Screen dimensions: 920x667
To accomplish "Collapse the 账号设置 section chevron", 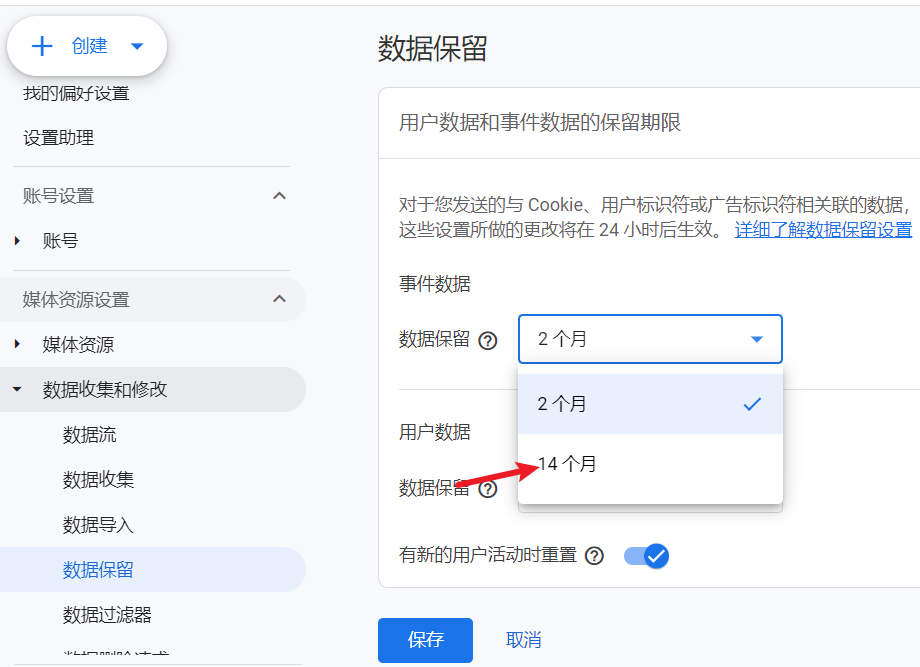I will coord(279,195).
